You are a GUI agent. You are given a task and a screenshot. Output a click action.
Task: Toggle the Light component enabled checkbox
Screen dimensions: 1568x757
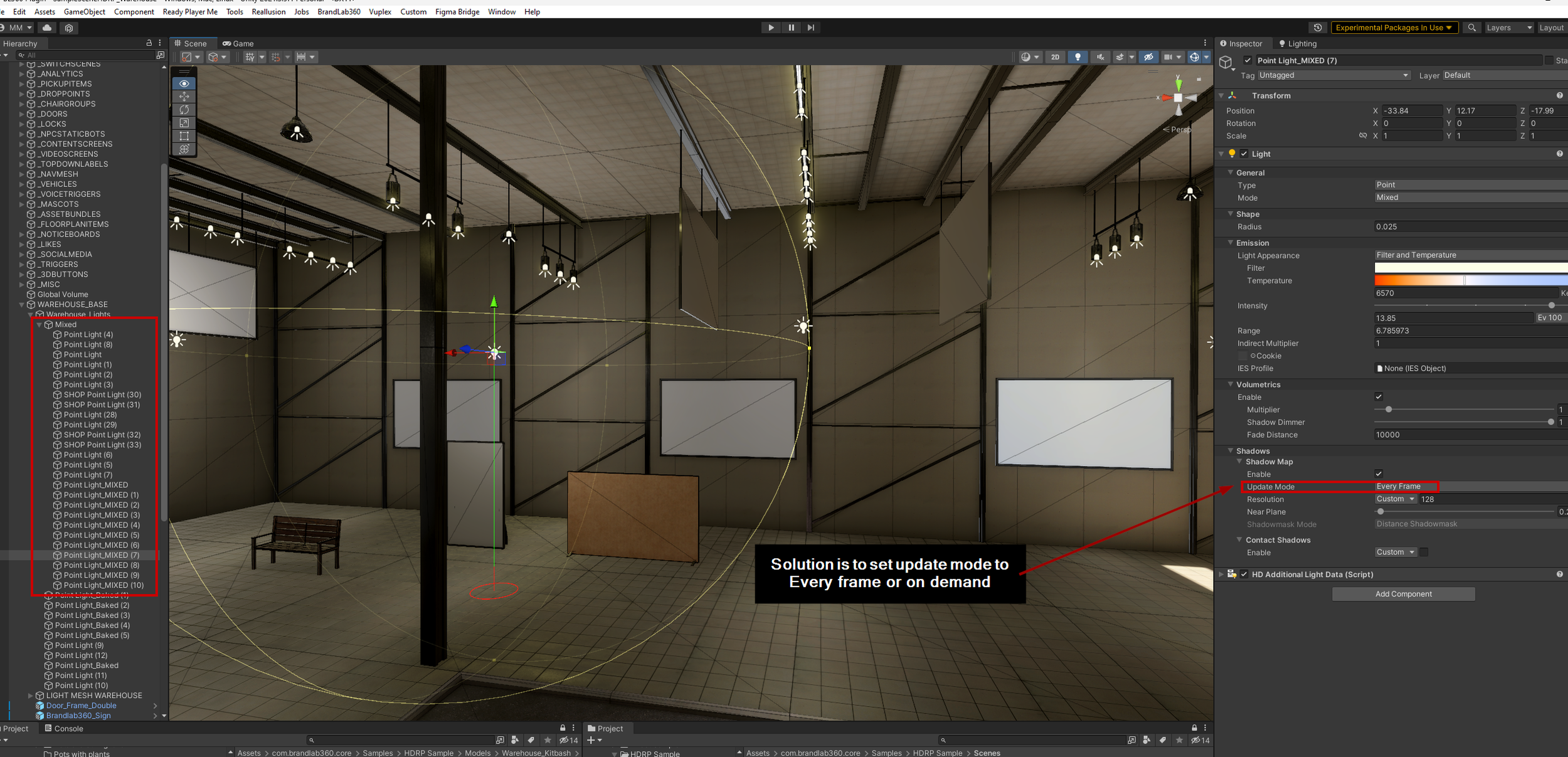pyautogui.click(x=1244, y=154)
